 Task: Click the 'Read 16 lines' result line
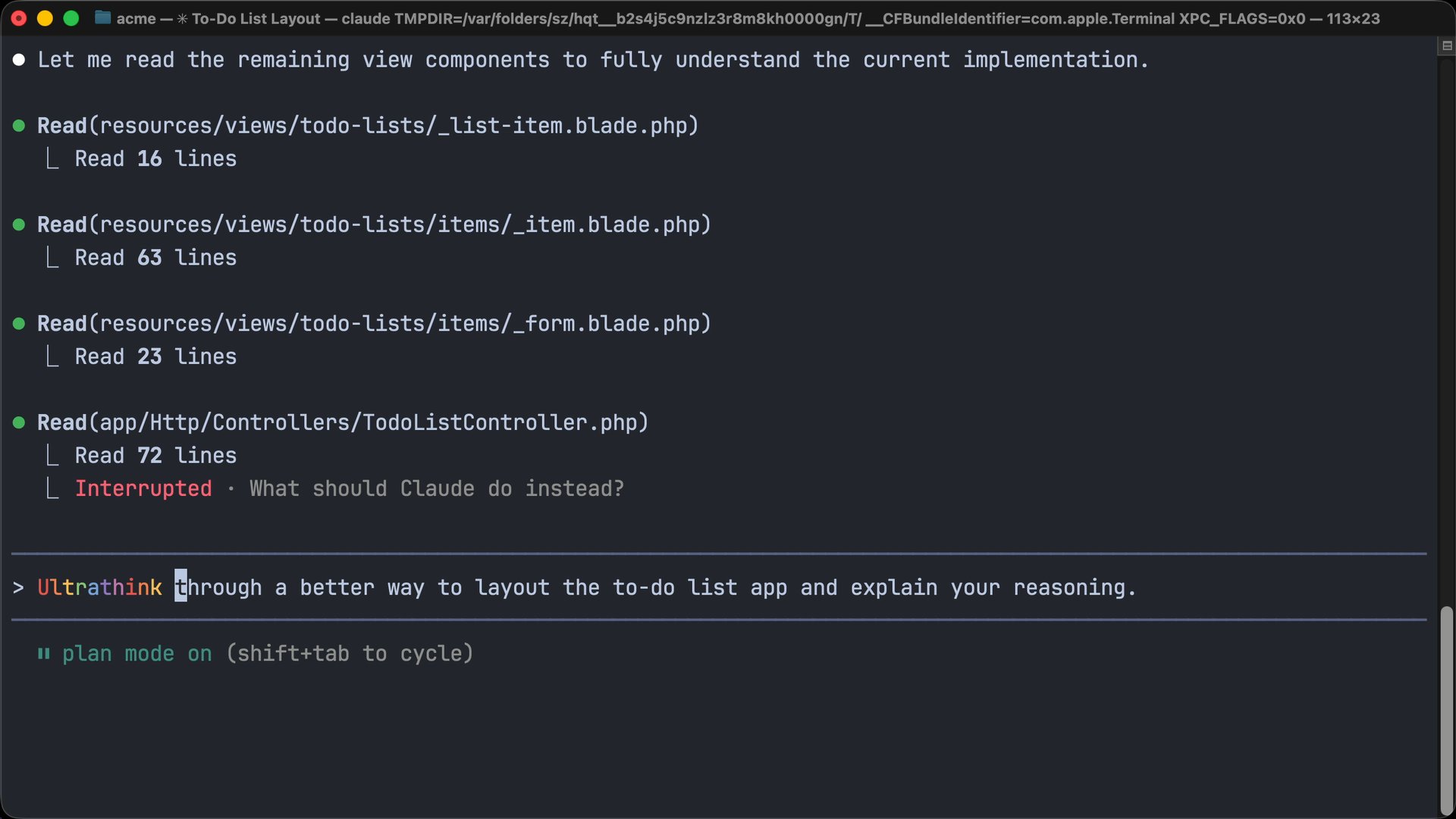click(x=155, y=159)
